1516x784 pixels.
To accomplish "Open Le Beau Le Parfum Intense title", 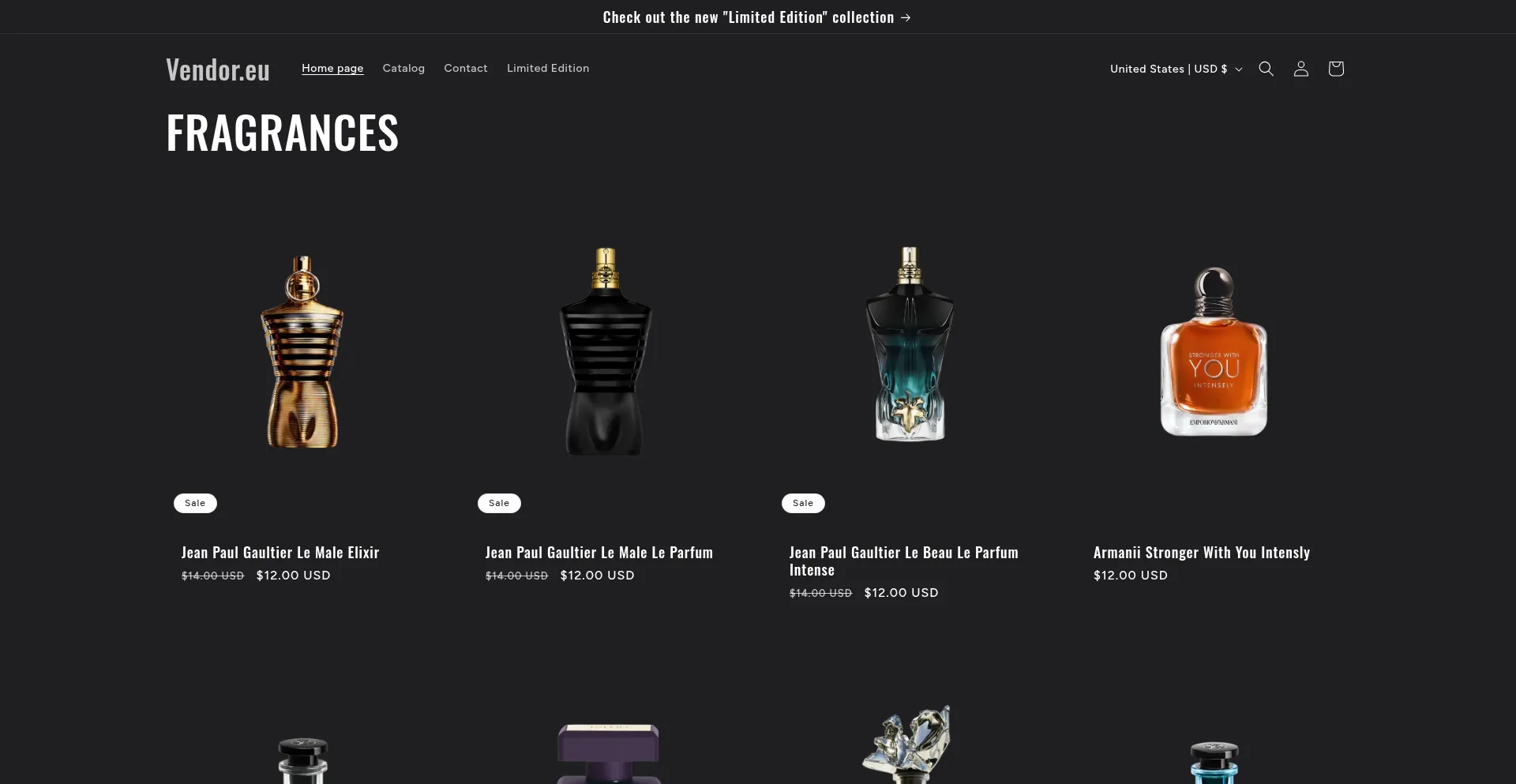I will (x=904, y=561).
